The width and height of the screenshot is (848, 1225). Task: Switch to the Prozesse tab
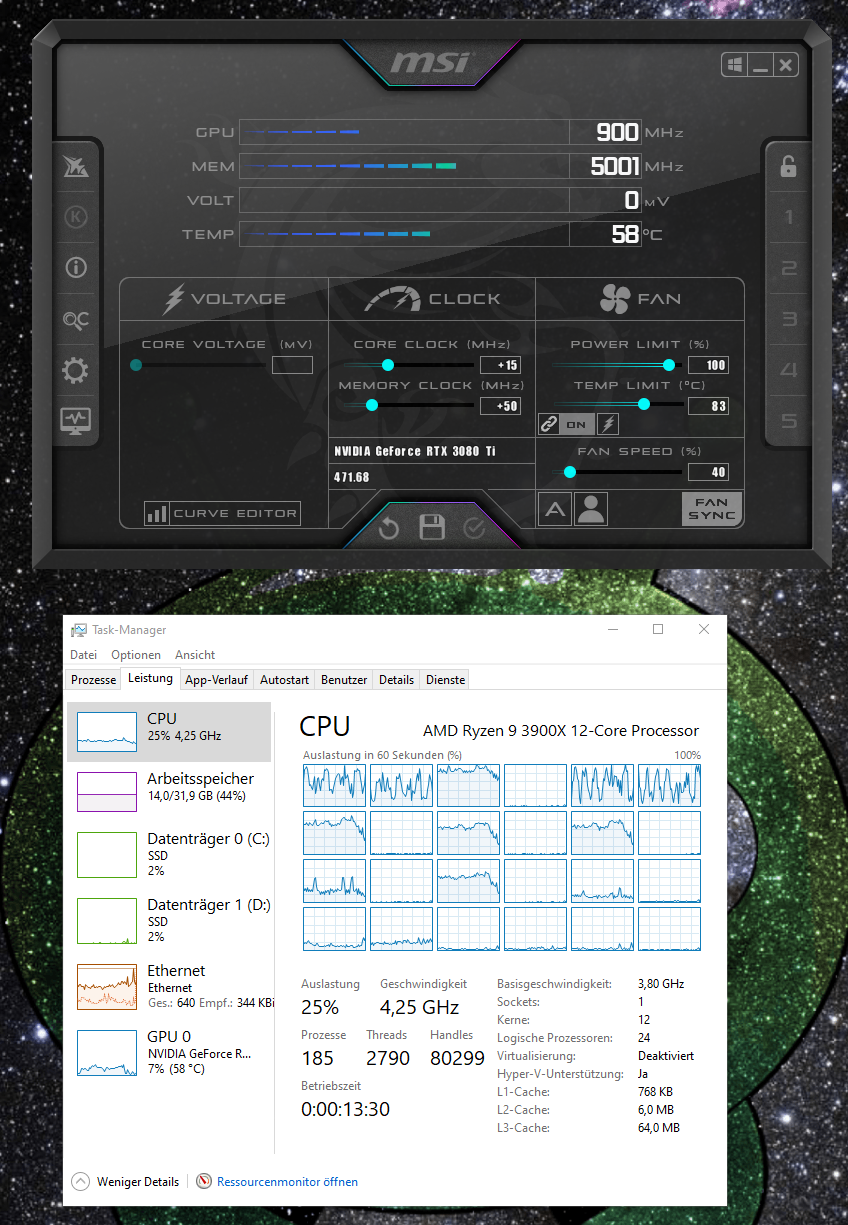pyautogui.click(x=94, y=680)
